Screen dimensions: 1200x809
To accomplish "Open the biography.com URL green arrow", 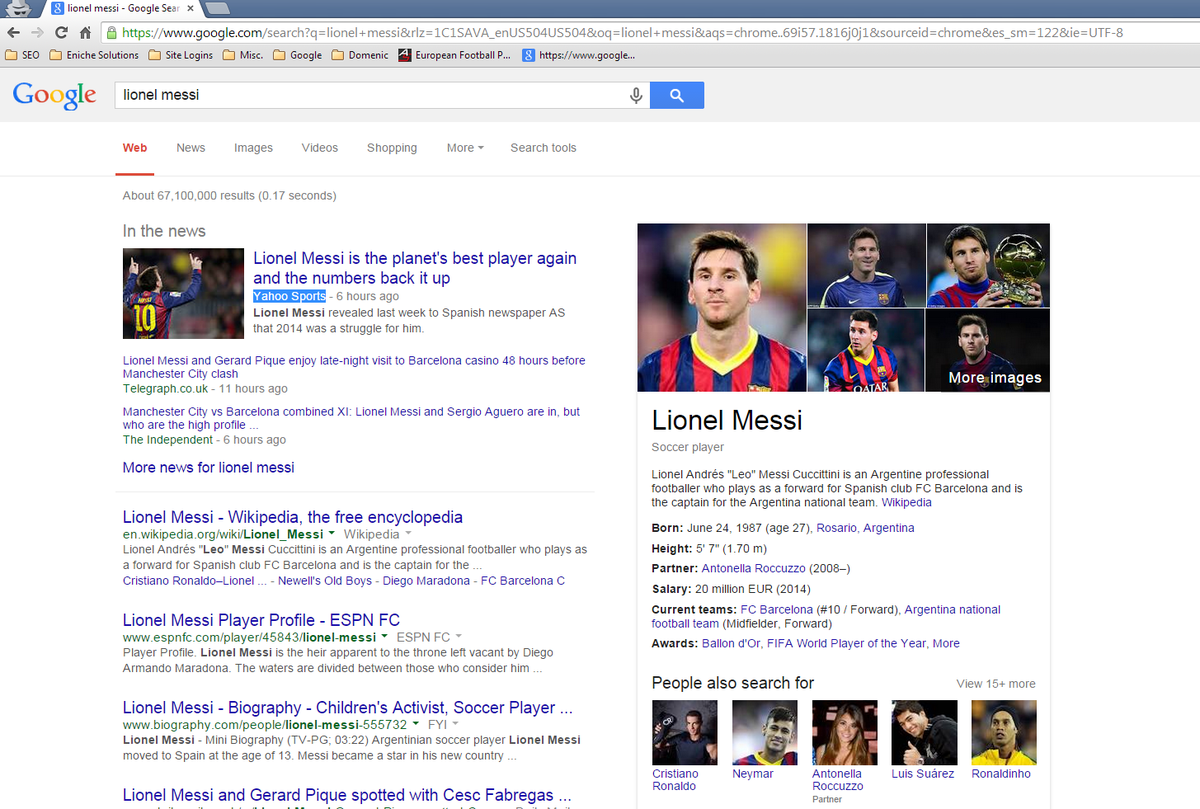I will pos(416,724).
